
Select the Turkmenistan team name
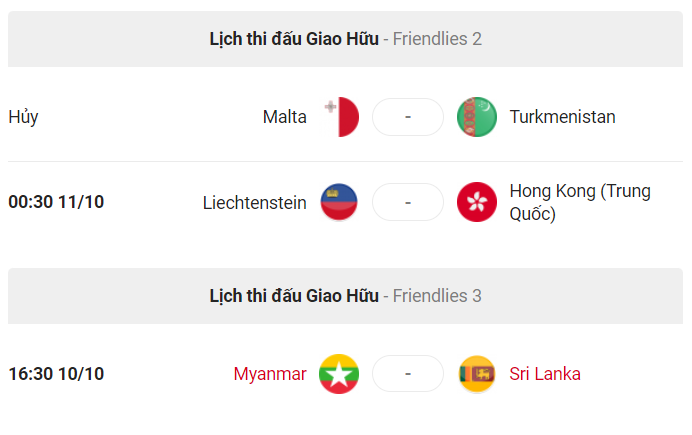tap(562, 117)
